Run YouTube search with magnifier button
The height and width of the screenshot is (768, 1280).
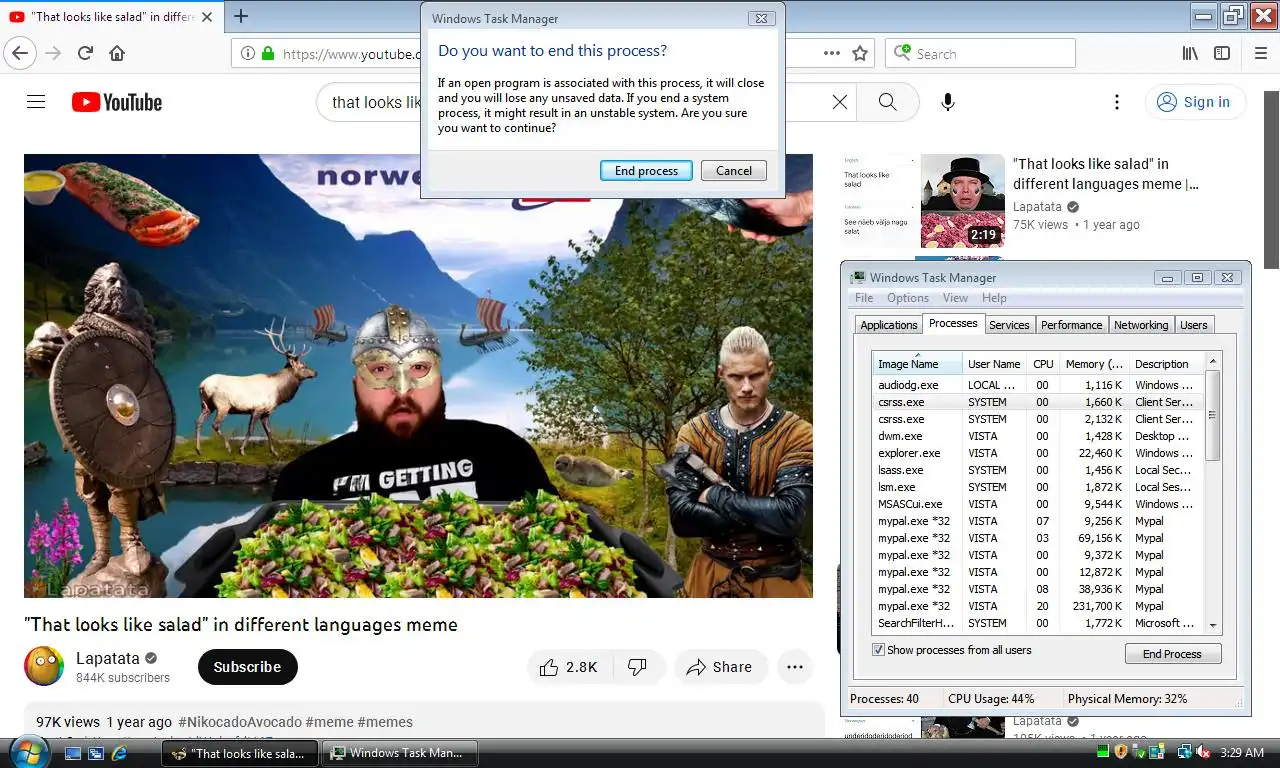tap(888, 102)
